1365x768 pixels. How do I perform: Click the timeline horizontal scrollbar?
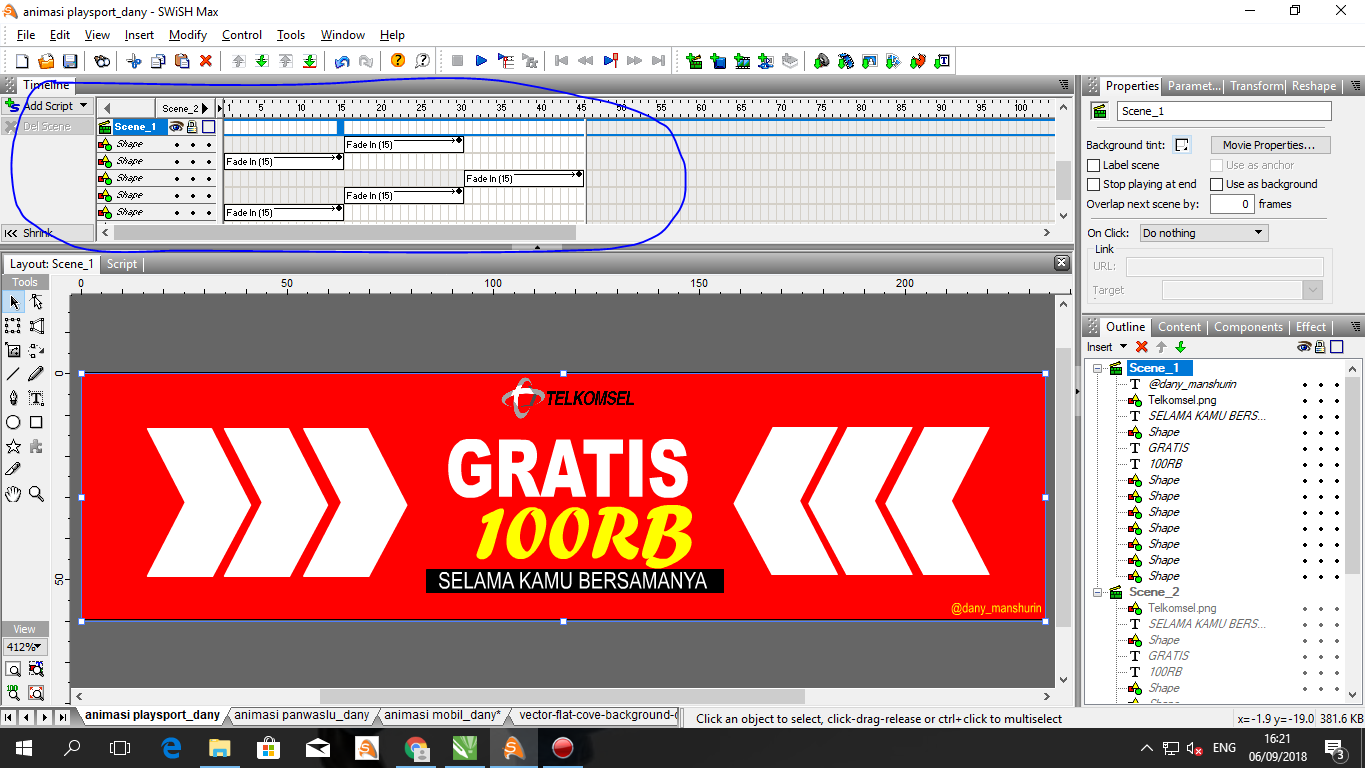[x=345, y=233]
